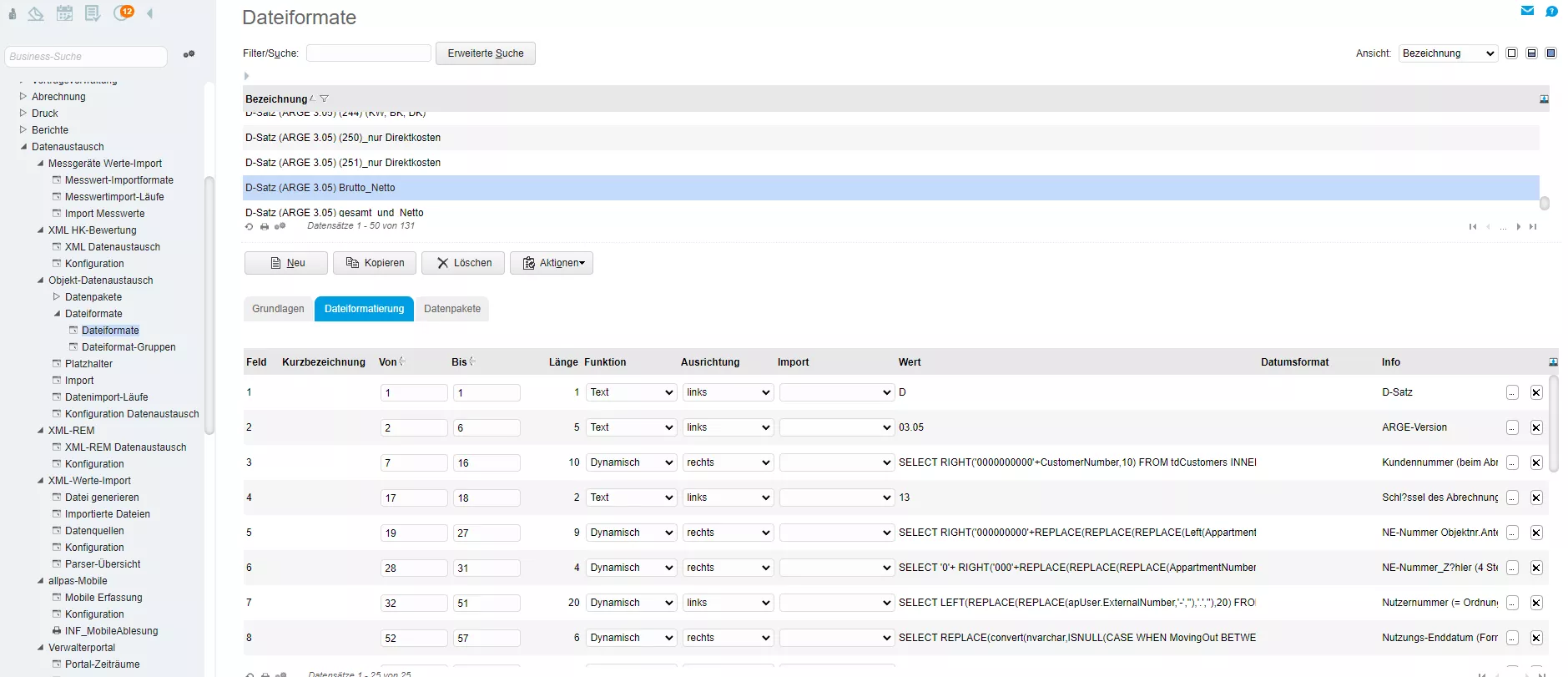This screenshot has height=677, width=1568.
Task: Print the Dateiformate record list
Action: point(265,226)
